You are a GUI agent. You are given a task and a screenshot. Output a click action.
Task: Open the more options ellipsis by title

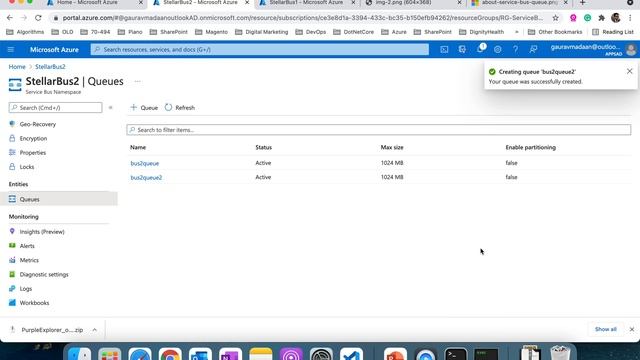pyautogui.click(x=138, y=81)
